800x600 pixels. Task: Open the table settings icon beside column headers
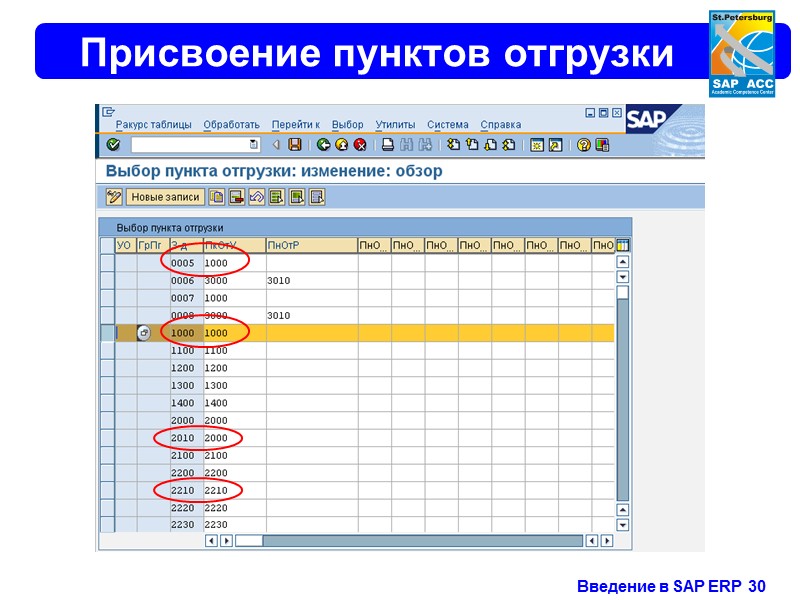click(x=622, y=245)
